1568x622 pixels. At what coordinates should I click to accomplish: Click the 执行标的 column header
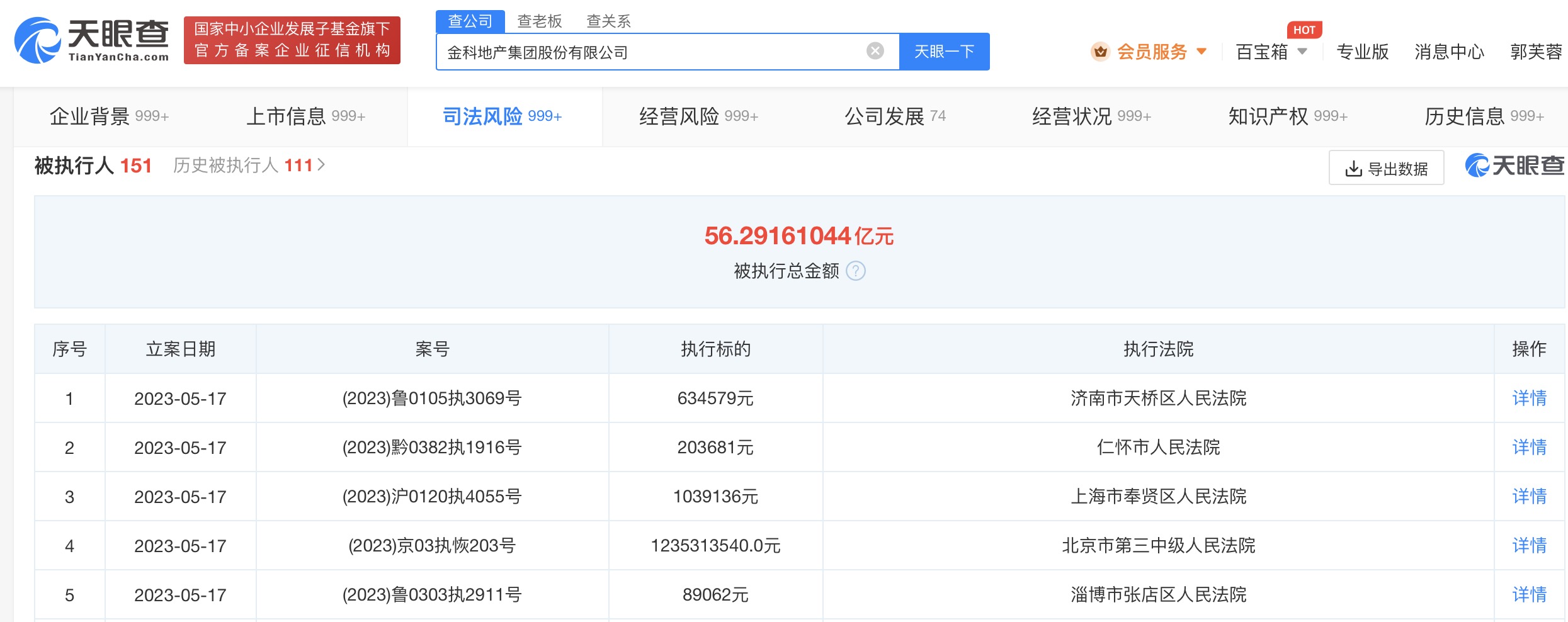click(715, 349)
